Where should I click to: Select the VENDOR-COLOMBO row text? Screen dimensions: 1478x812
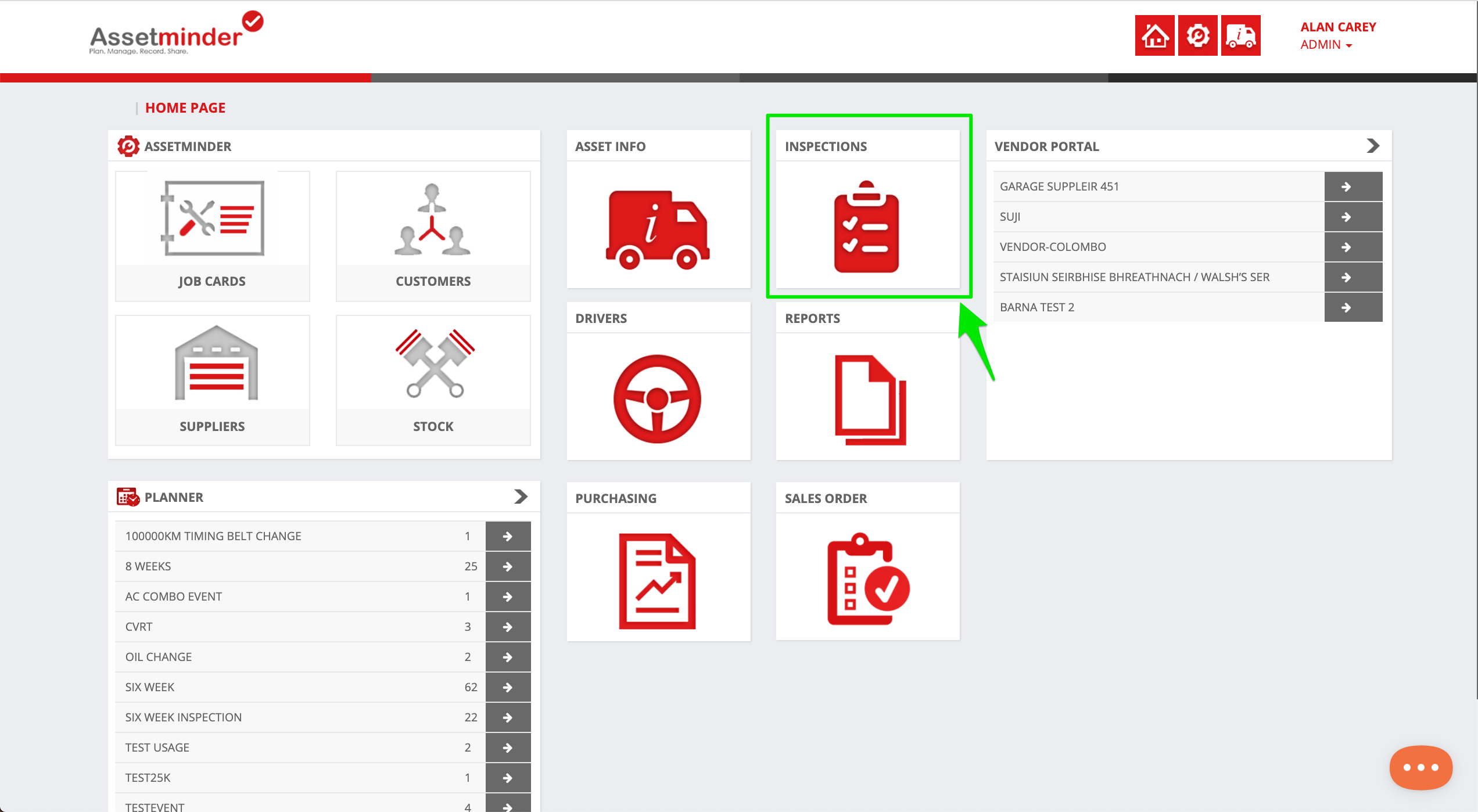click(x=1053, y=247)
